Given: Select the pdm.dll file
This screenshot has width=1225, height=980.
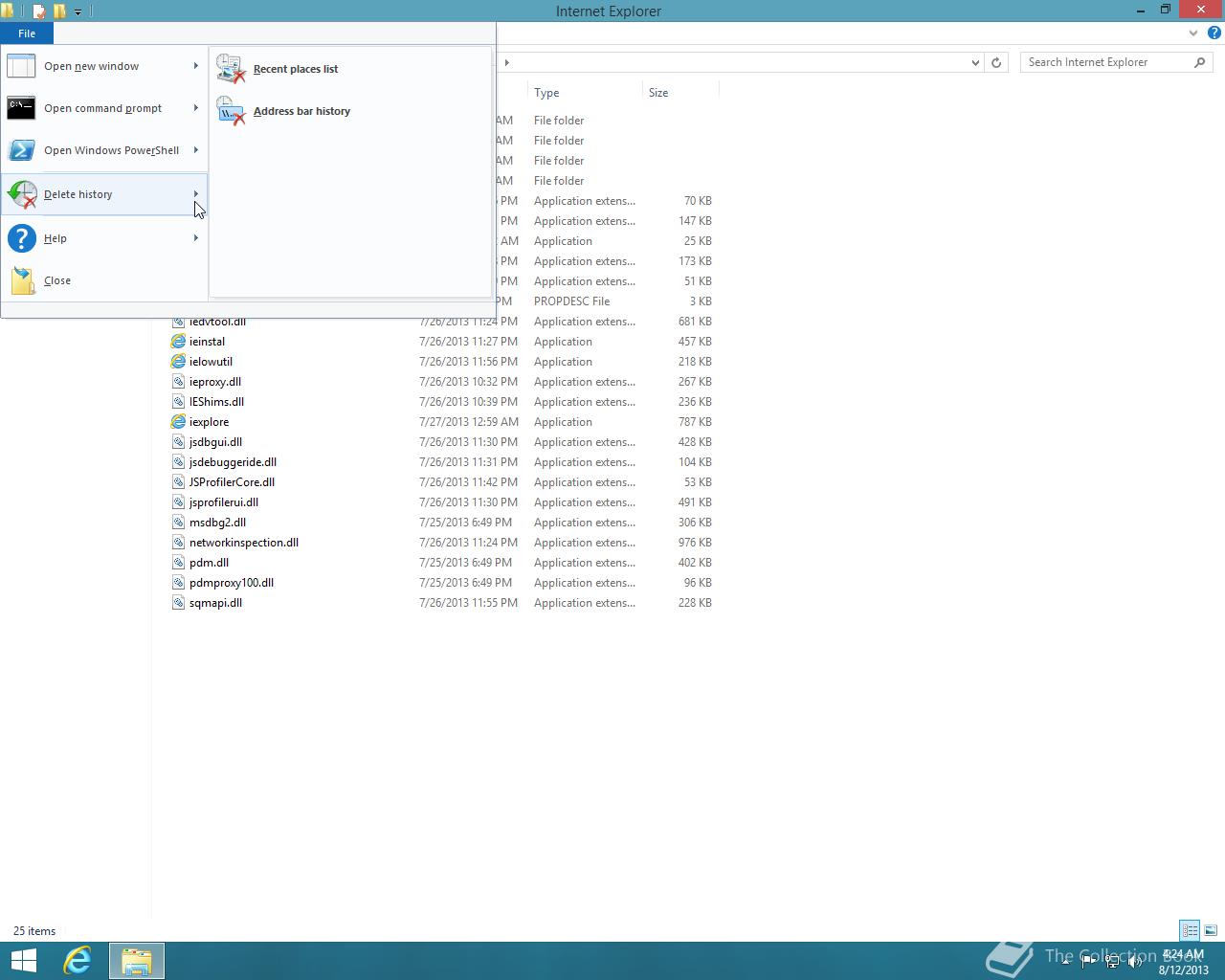Looking at the screenshot, I should coord(209,563).
